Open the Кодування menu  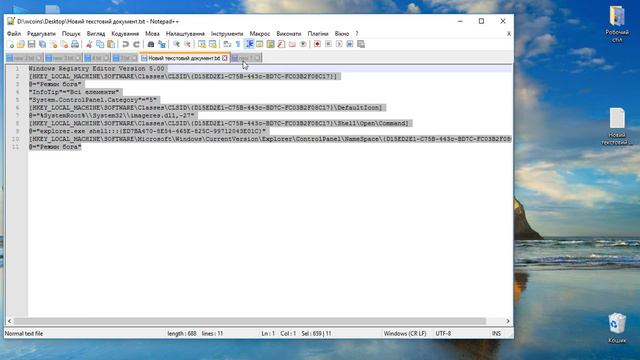(125, 33)
